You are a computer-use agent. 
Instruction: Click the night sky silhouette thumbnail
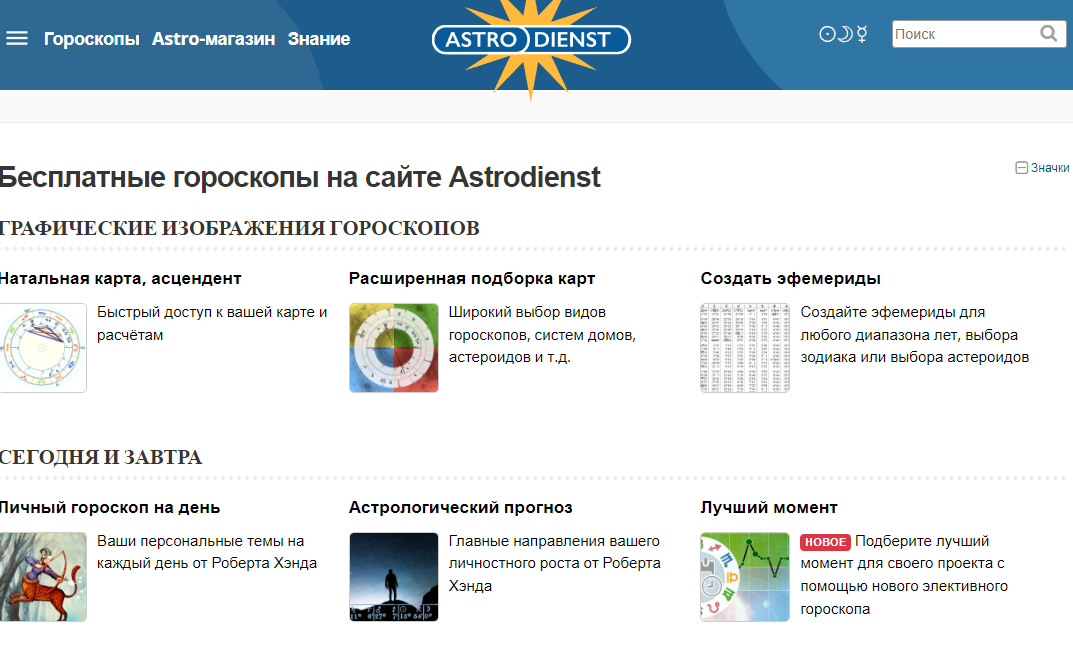pos(393,577)
